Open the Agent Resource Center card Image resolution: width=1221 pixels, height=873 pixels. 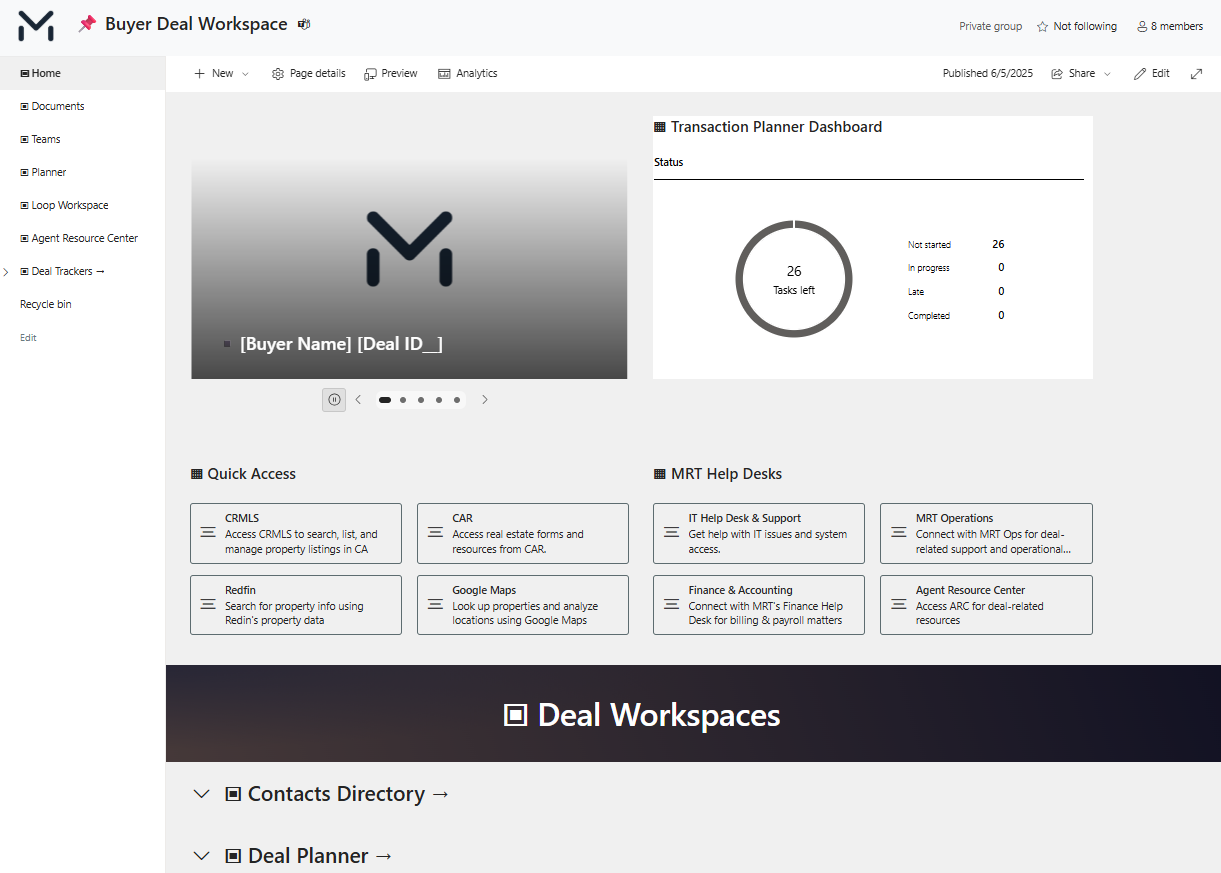pyautogui.click(x=986, y=605)
